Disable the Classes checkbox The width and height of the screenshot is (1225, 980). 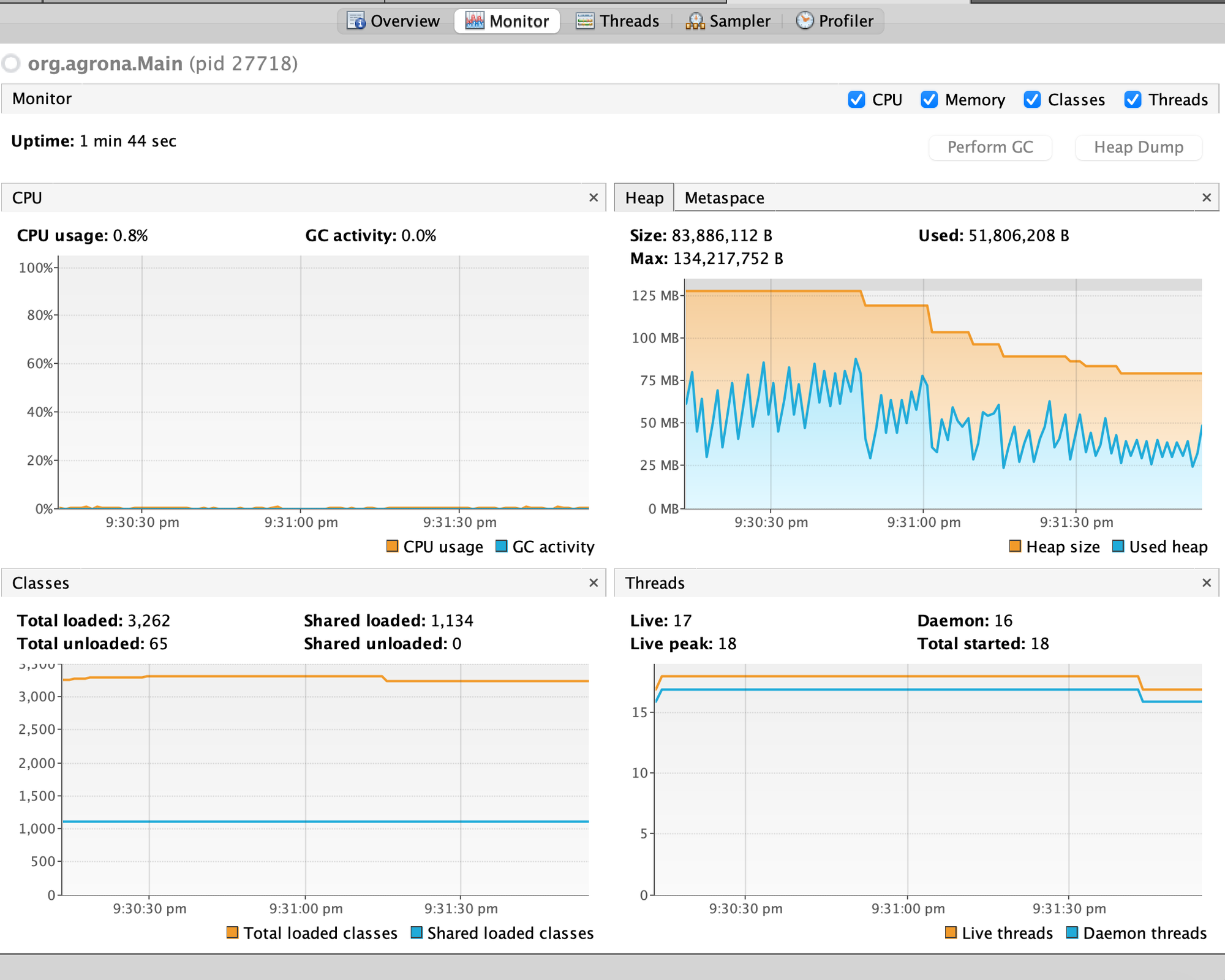pyautogui.click(x=1032, y=99)
